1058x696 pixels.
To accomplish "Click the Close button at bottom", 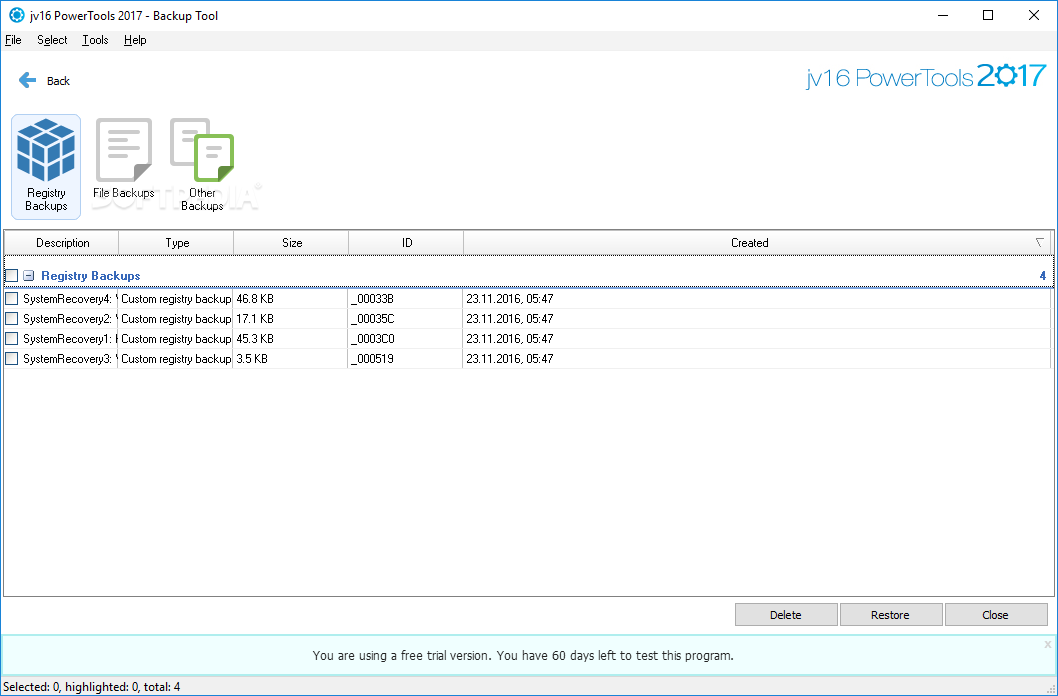I will [996, 614].
